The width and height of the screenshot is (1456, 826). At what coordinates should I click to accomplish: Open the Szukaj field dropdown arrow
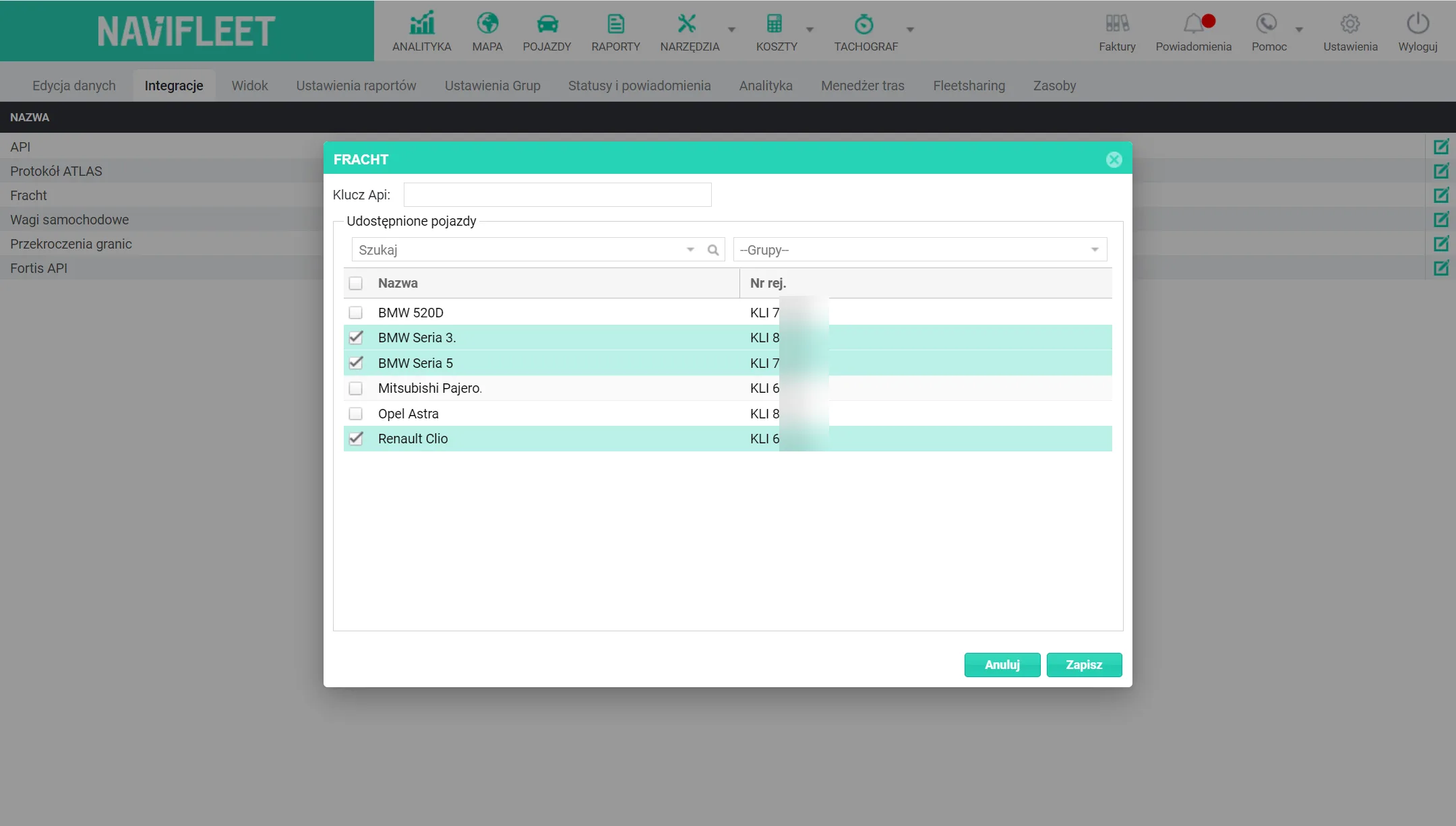[690, 250]
